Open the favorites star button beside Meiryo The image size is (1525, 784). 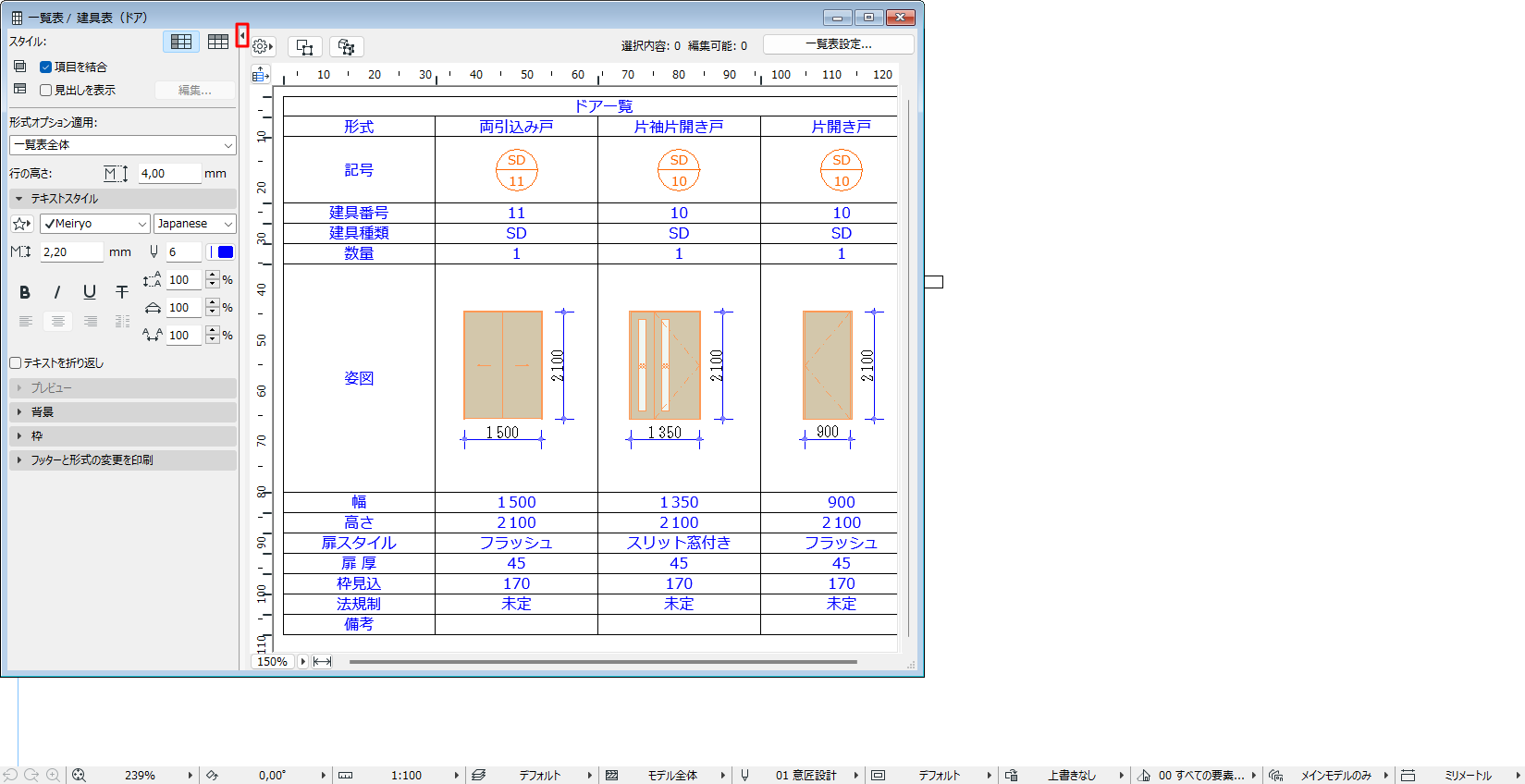pos(22,224)
